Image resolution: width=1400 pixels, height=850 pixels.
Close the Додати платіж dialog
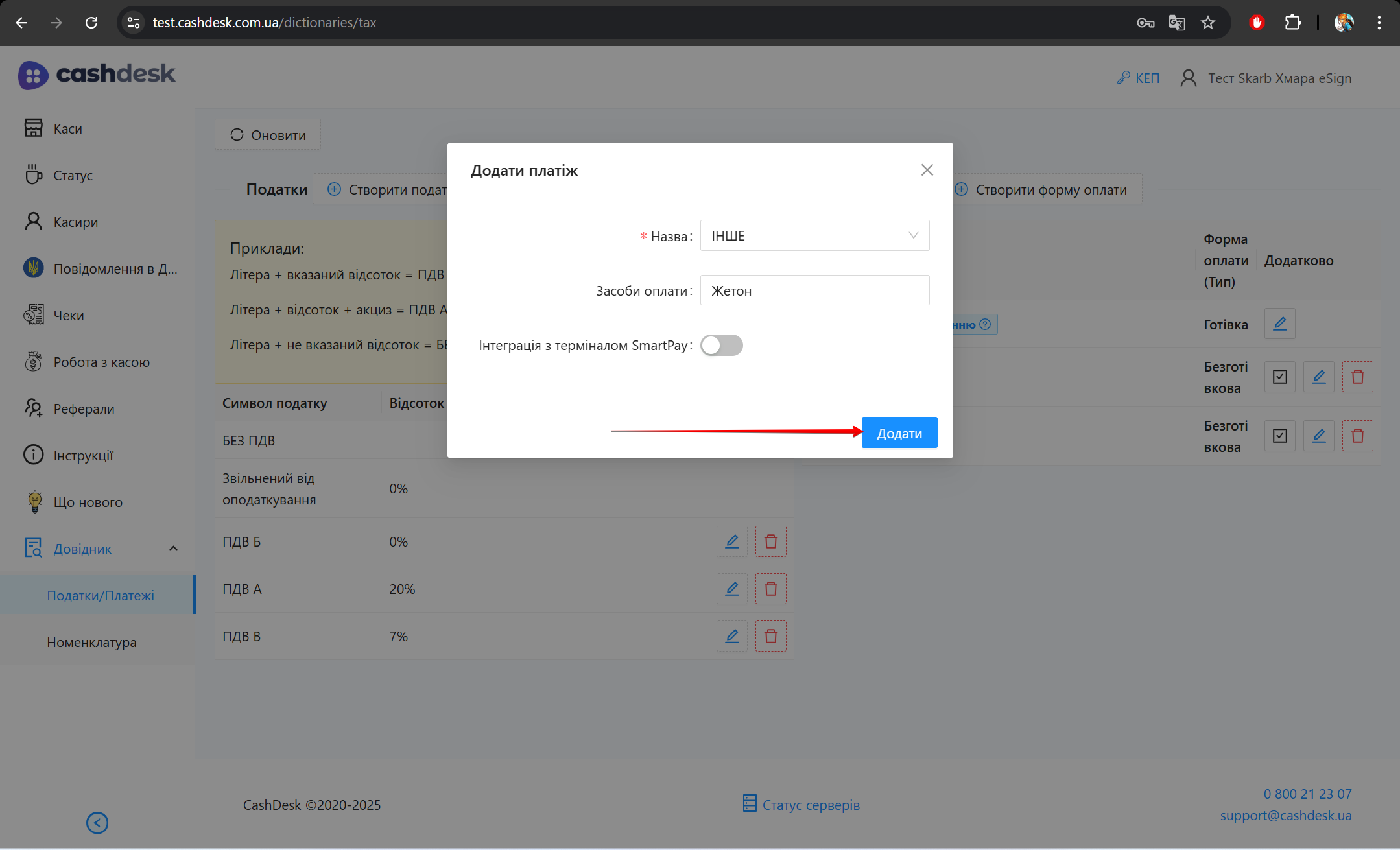(927, 170)
